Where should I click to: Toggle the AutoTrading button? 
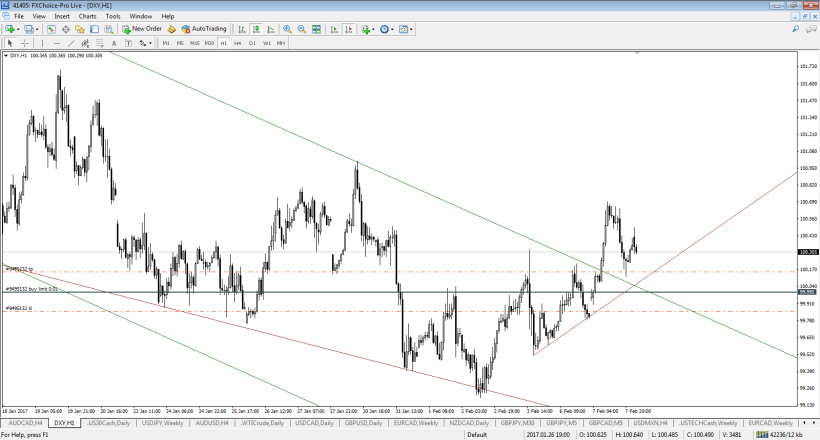pyautogui.click(x=204, y=29)
